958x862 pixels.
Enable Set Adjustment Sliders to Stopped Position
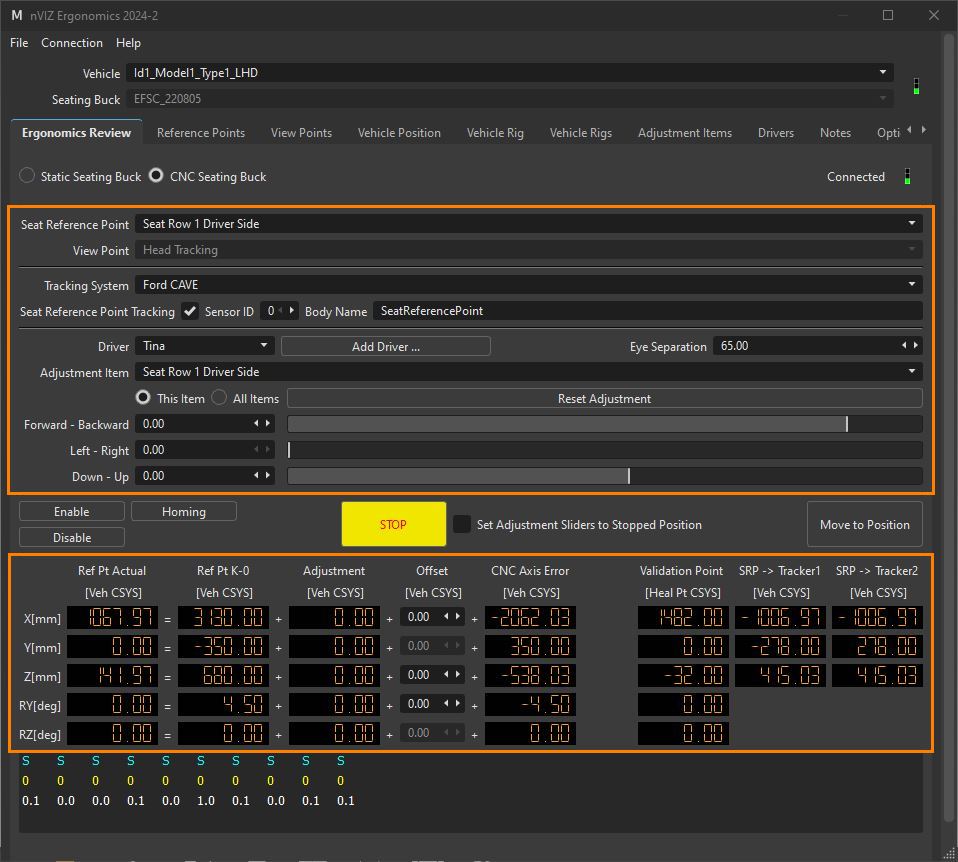pos(462,524)
